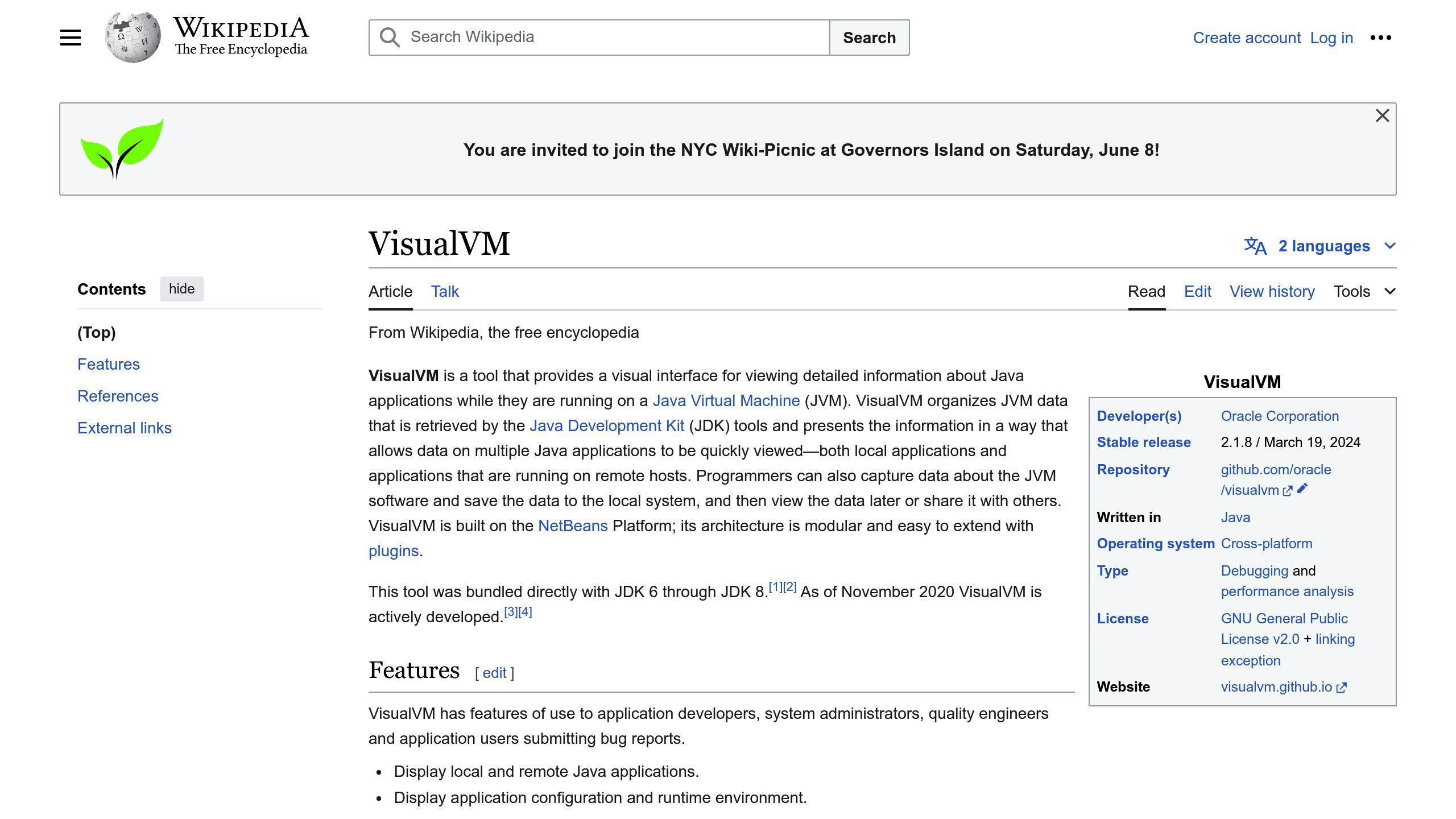Click the Wikipedia wordmark text
The width and height of the screenshot is (1456, 819).
point(241,28)
